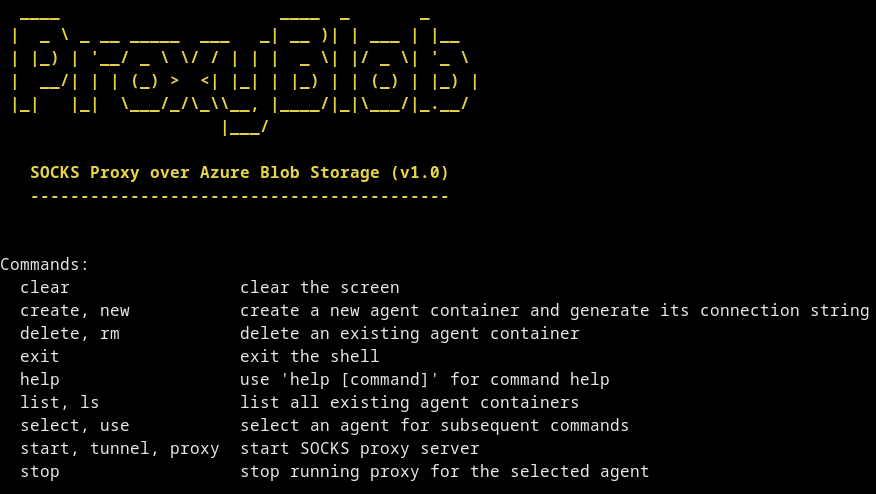
Task: Click the 'list all existing agent containers' description
Action: (410, 402)
